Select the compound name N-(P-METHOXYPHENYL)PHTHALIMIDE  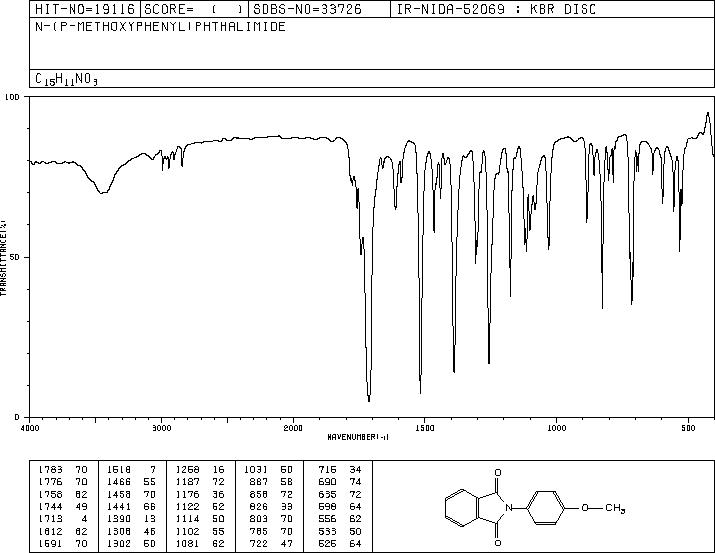pos(161,26)
